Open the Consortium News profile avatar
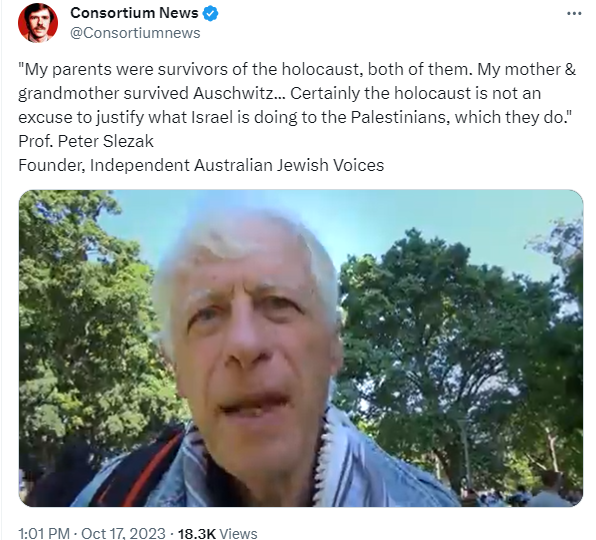Image resolution: width=596 pixels, height=540 pixels. [x=38, y=23]
